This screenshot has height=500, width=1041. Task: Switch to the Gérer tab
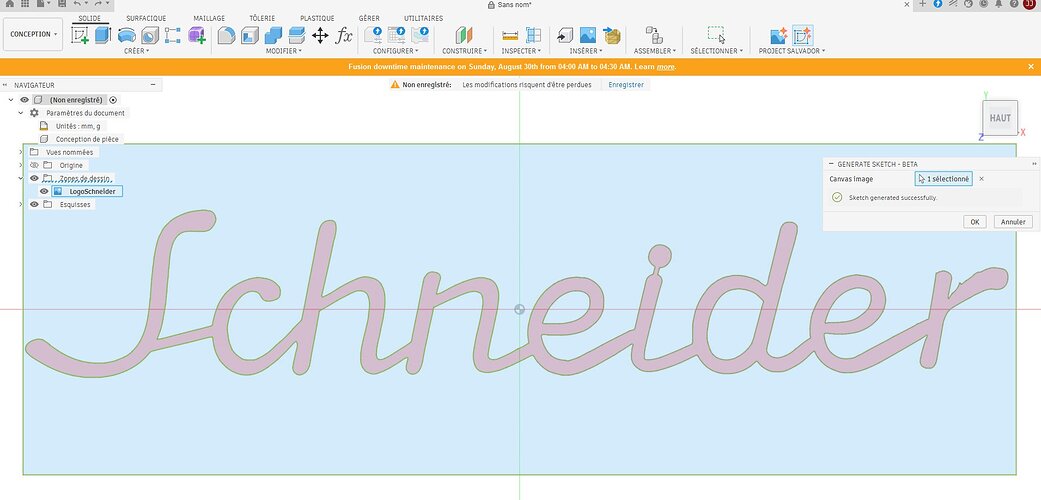tap(369, 18)
